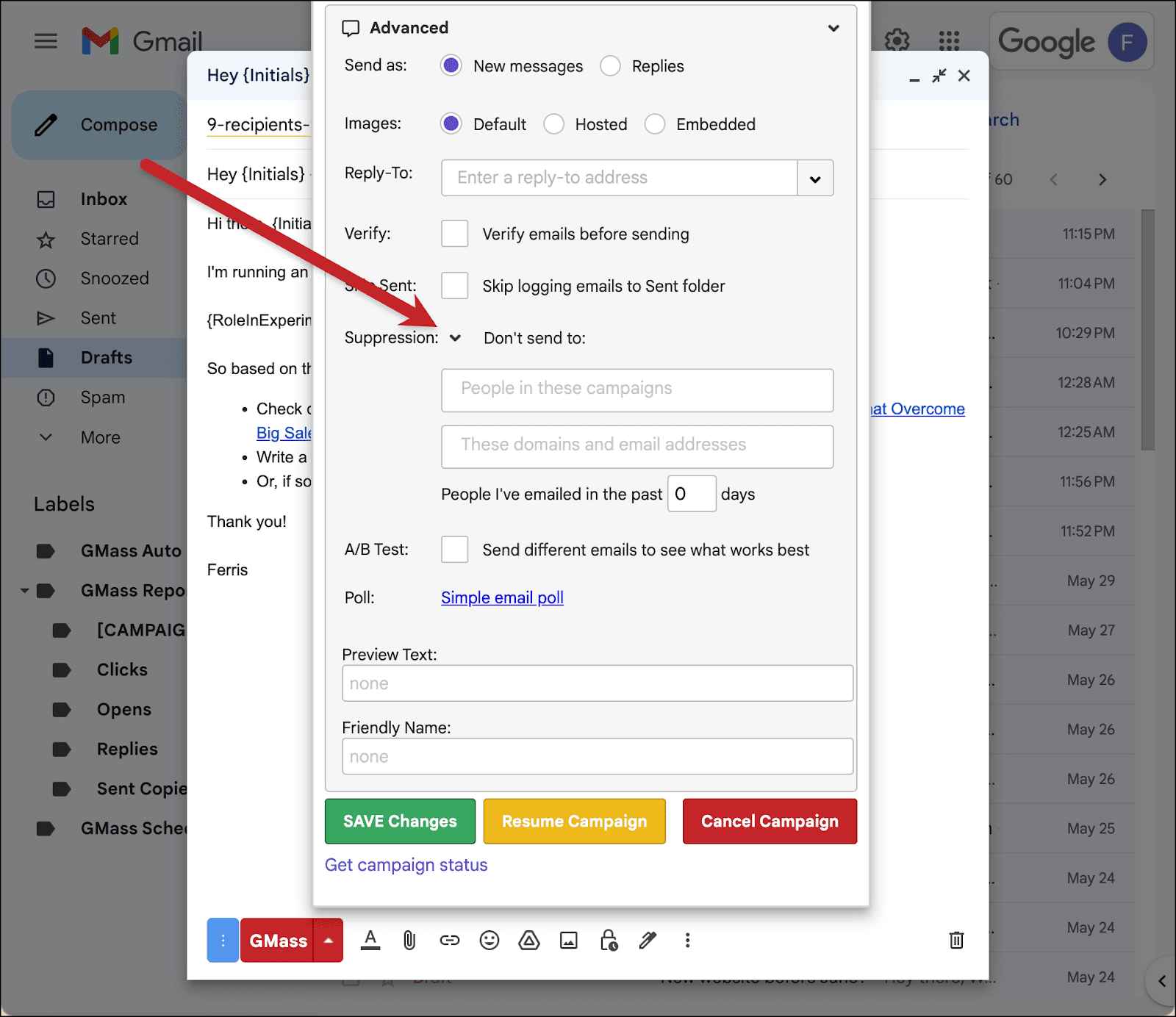Open GMass settings dropdown arrow

tap(329, 940)
